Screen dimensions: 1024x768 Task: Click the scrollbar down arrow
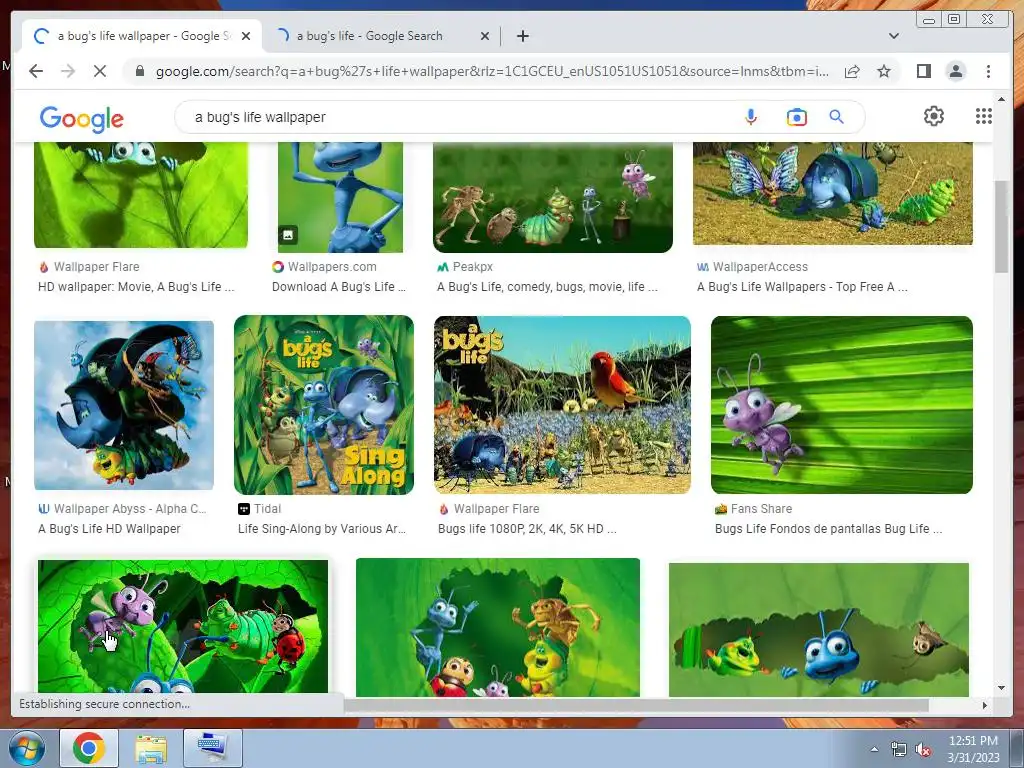(1001, 688)
